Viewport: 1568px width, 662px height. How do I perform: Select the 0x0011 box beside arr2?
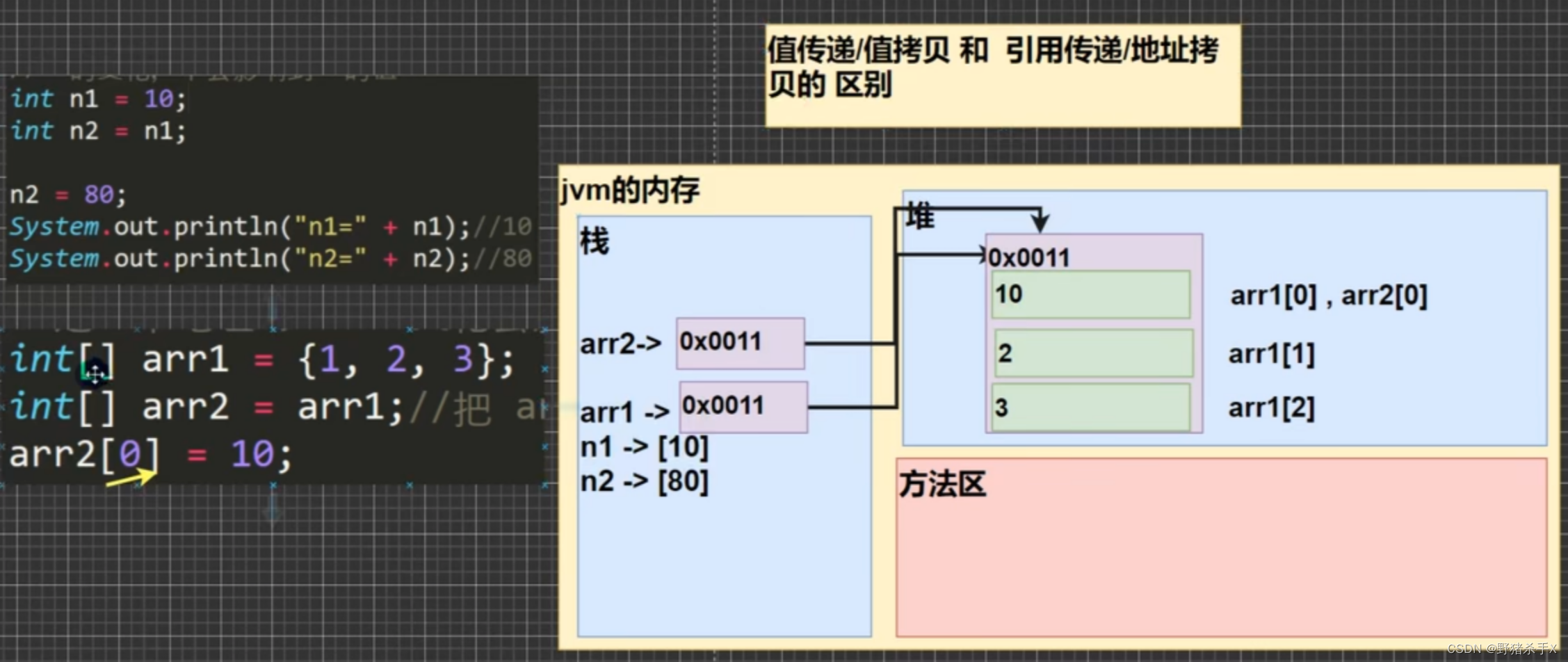coord(741,344)
